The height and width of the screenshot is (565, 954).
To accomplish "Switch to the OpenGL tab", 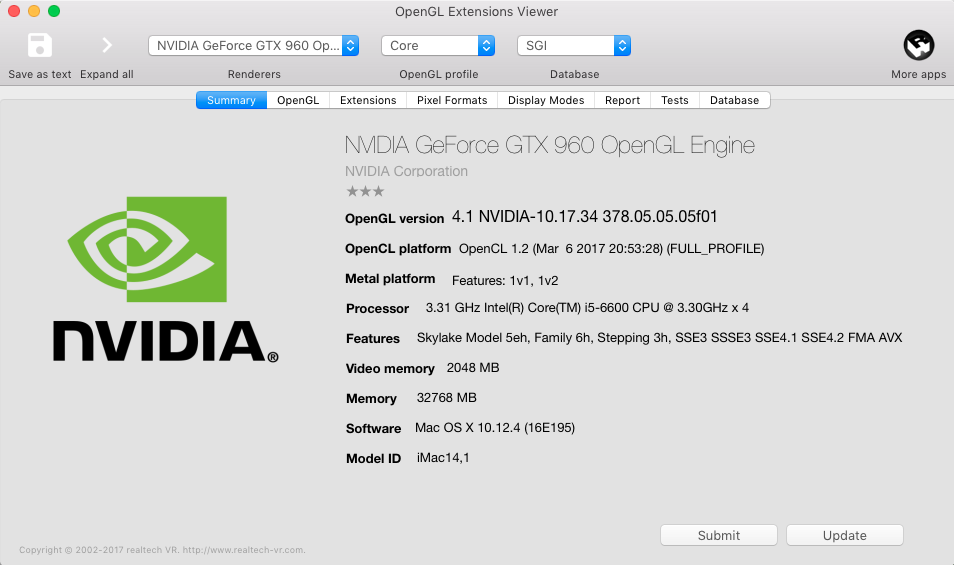I will click(298, 100).
